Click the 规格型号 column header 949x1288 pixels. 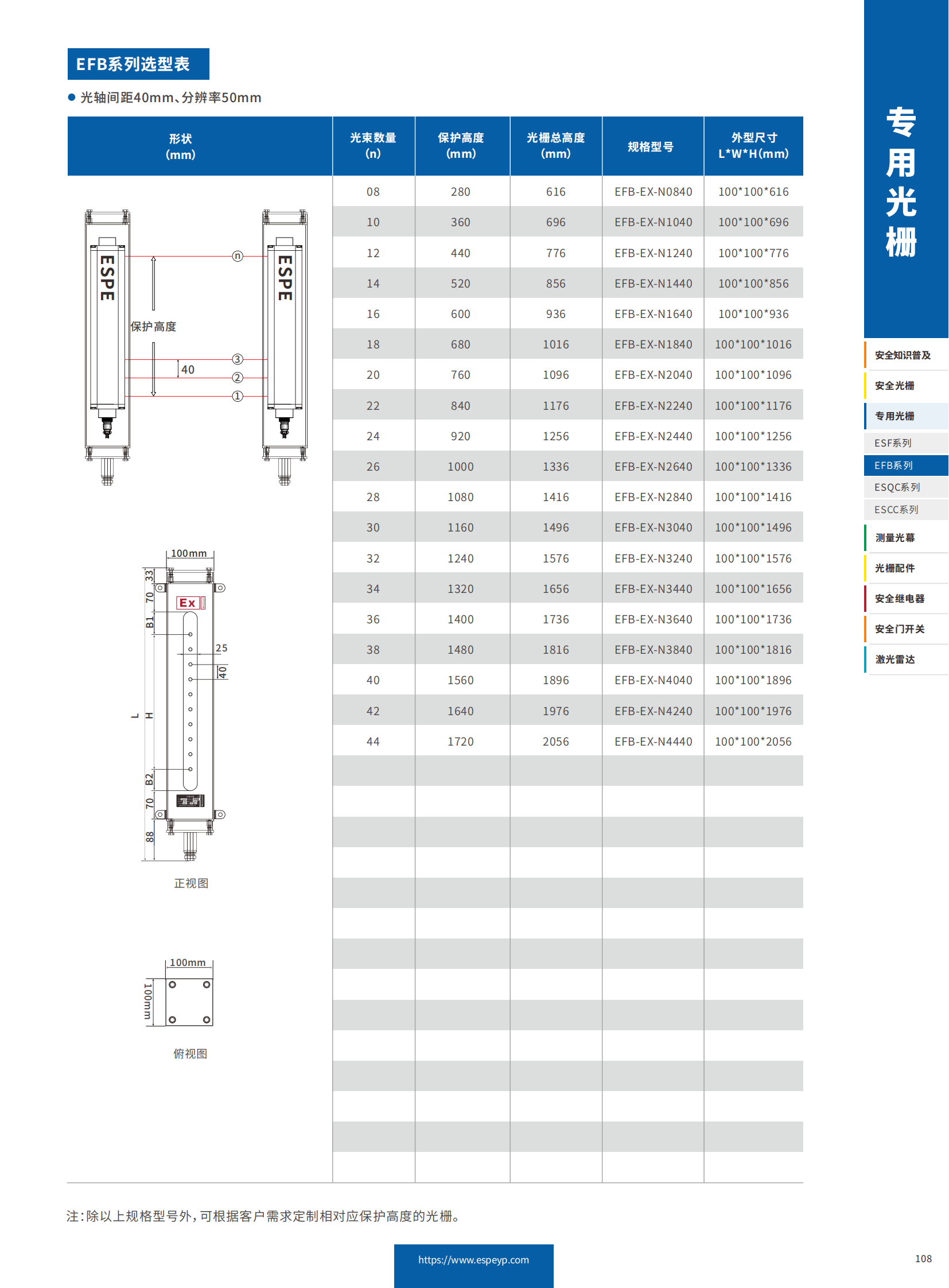point(653,146)
